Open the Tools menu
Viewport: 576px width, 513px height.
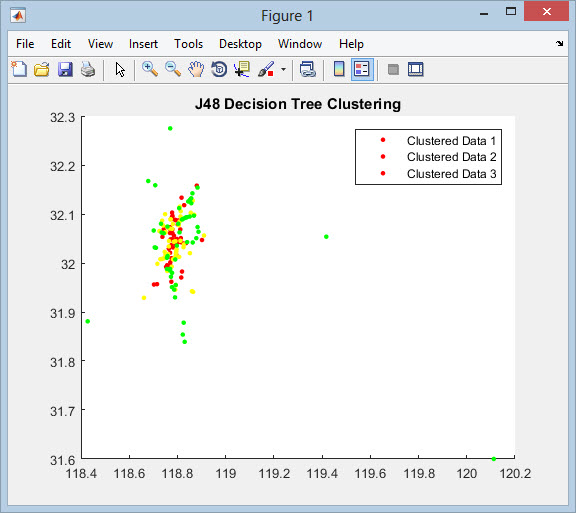click(188, 44)
